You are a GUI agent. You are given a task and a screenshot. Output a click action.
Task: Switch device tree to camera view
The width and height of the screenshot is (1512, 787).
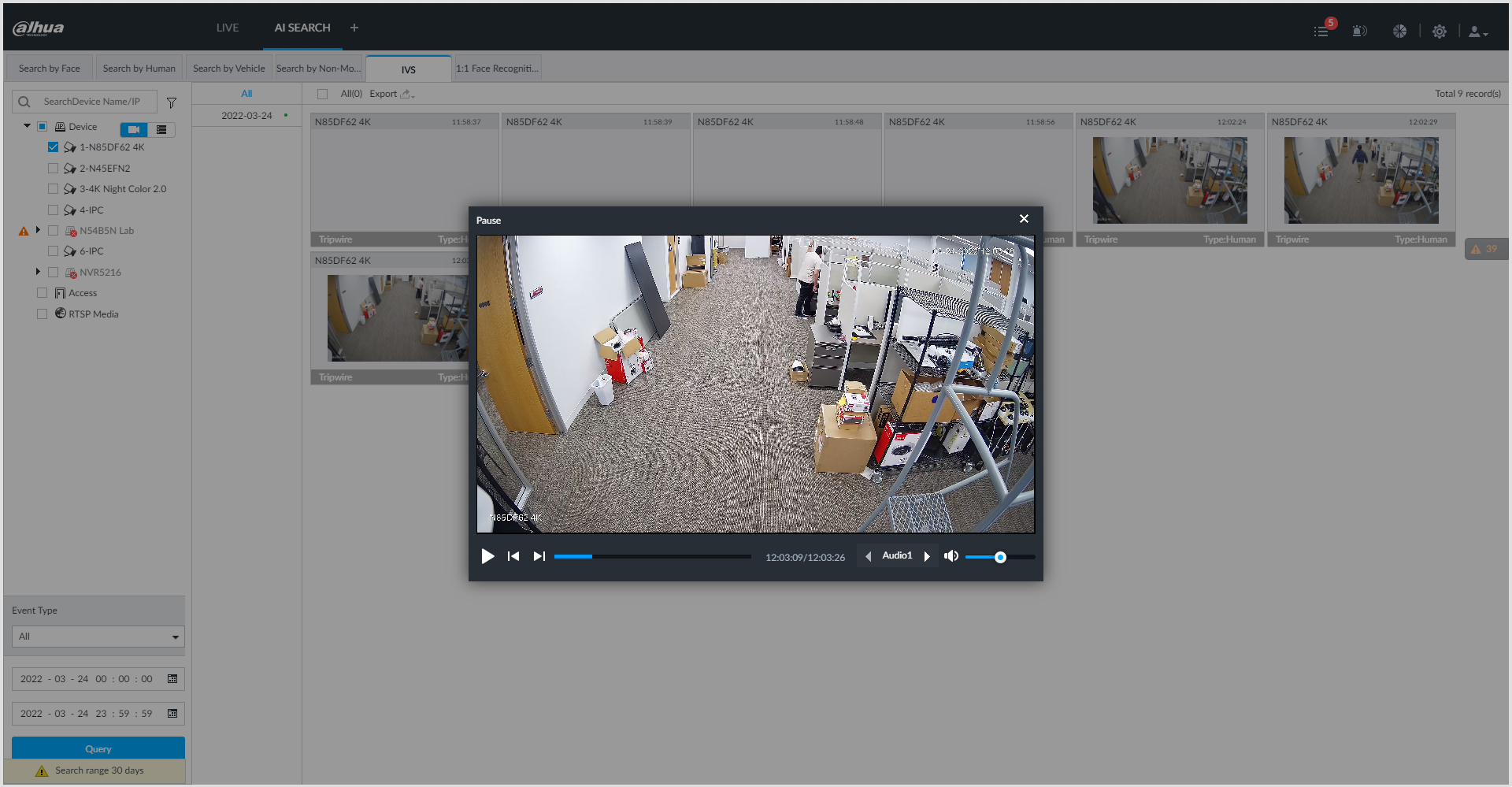point(134,129)
